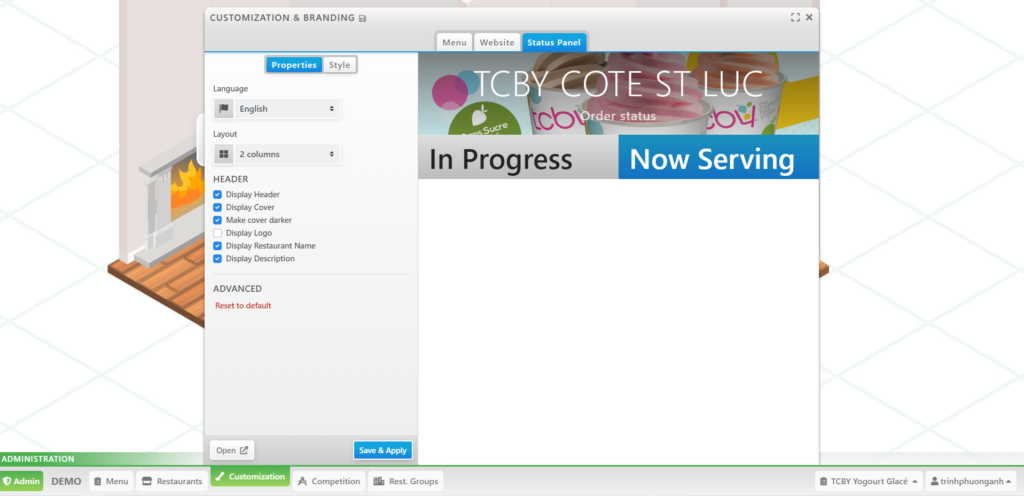Click the Reset to default link

[x=243, y=305]
